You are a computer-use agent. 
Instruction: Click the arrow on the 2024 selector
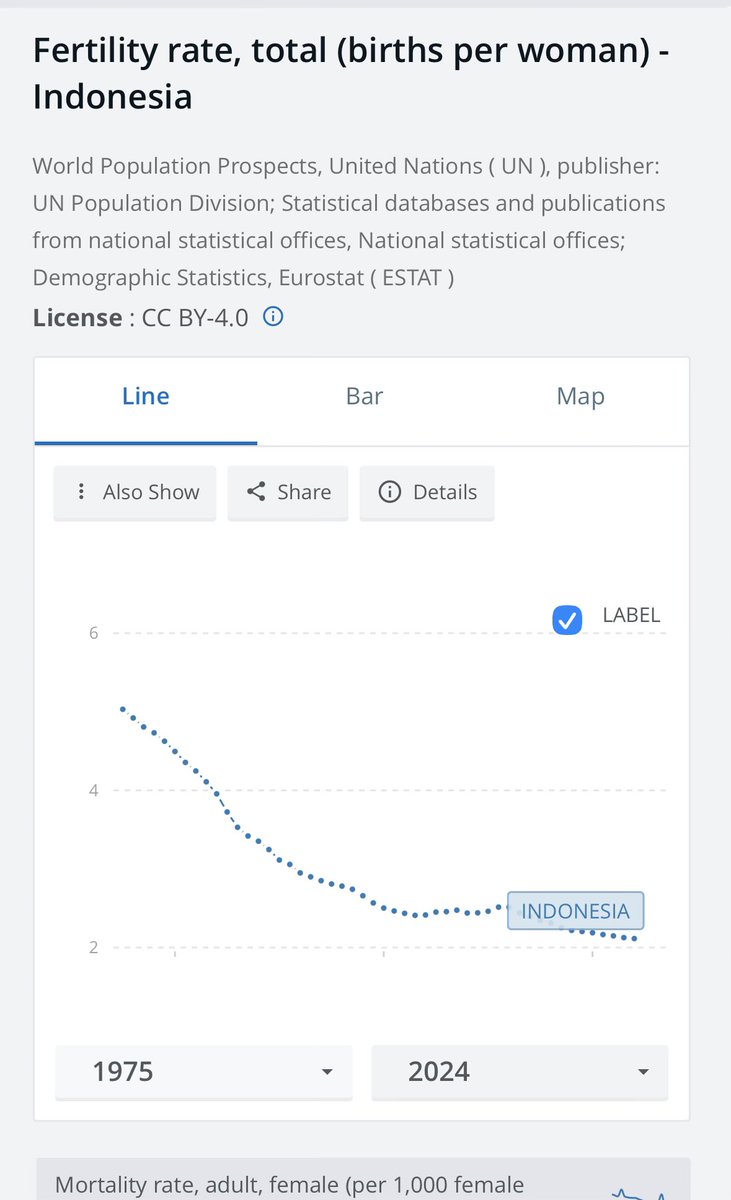point(642,1072)
